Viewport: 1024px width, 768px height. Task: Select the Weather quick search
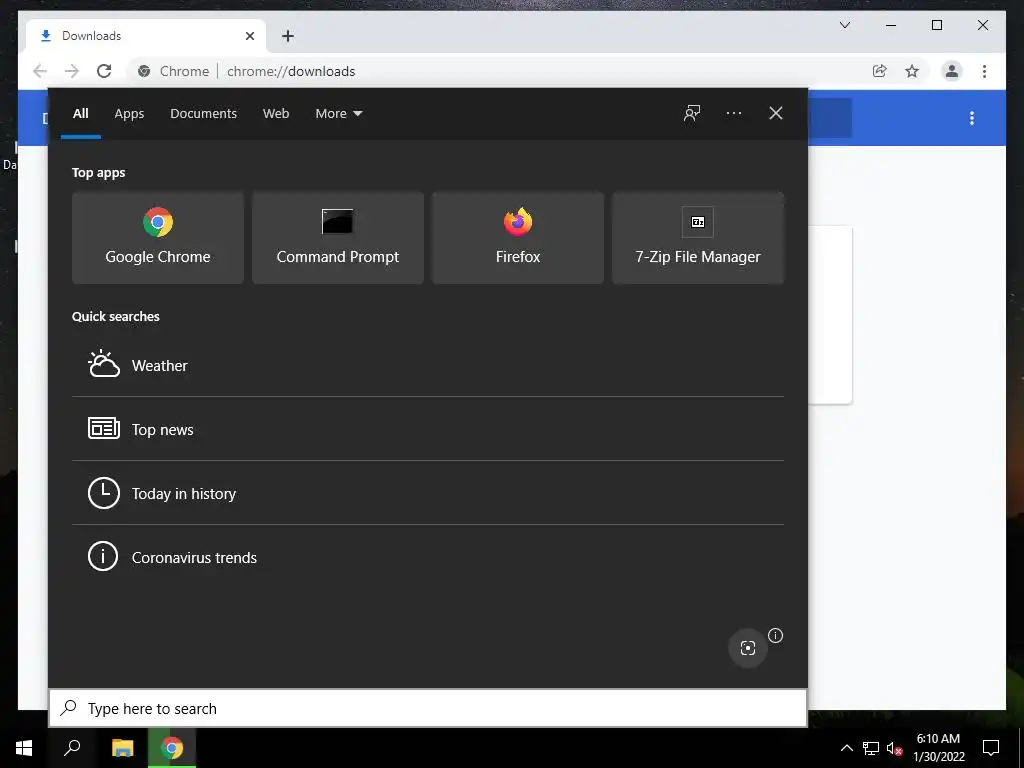(x=428, y=365)
